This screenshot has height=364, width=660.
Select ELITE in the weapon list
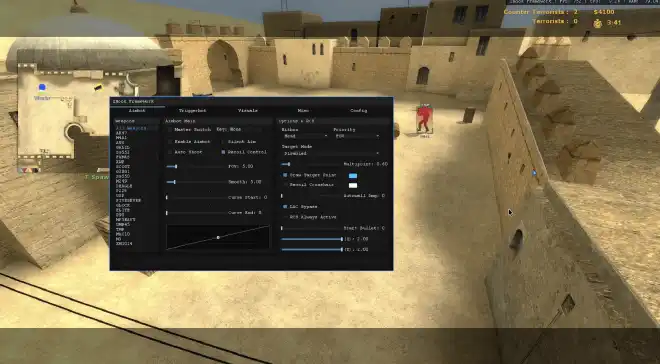[x=122, y=210]
